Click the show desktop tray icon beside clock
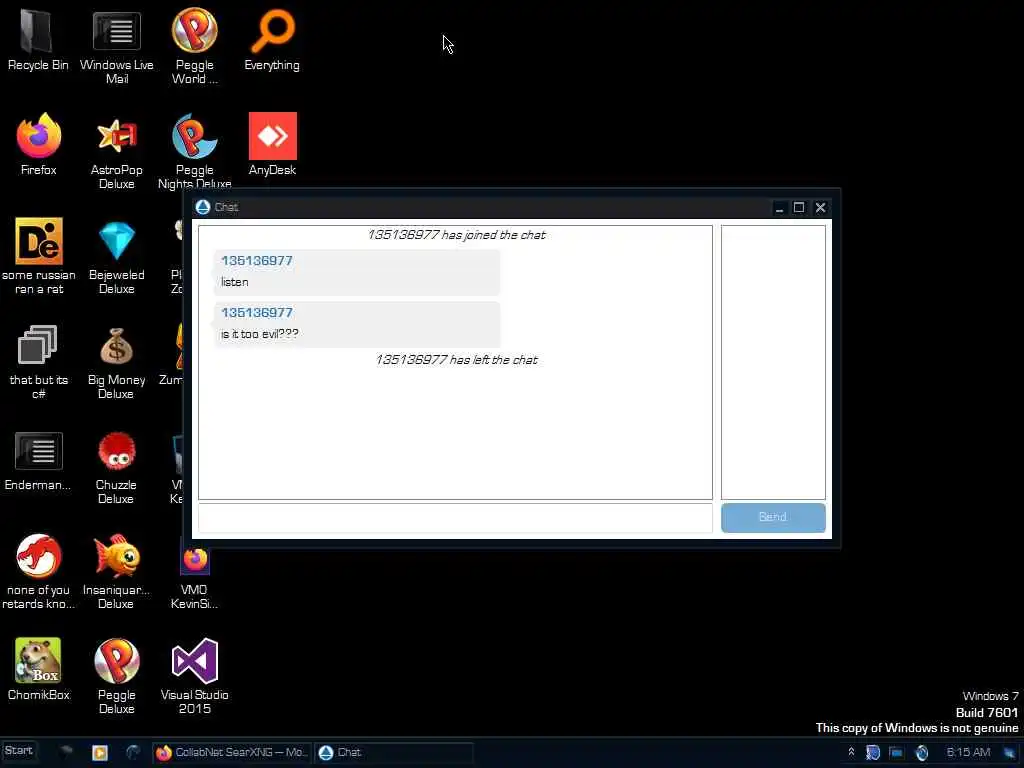 pyautogui.click(x=1010, y=753)
